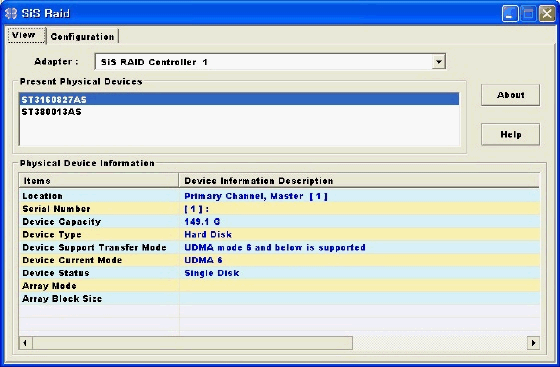
Task: Click the UDMA mode 6 supported value
Action: pyautogui.click(x=275, y=247)
